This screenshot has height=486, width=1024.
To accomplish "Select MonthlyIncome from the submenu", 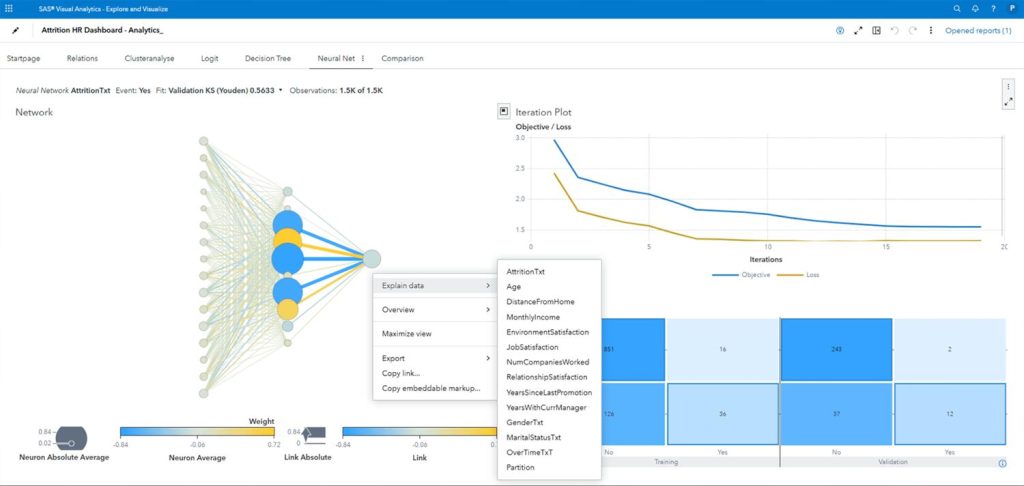I will pyautogui.click(x=533, y=316).
